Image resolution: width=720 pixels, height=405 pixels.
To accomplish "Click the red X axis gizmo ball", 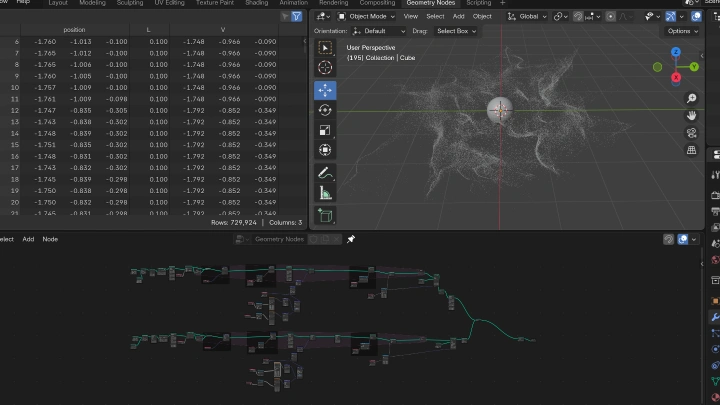I will click(x=676, y=78).
